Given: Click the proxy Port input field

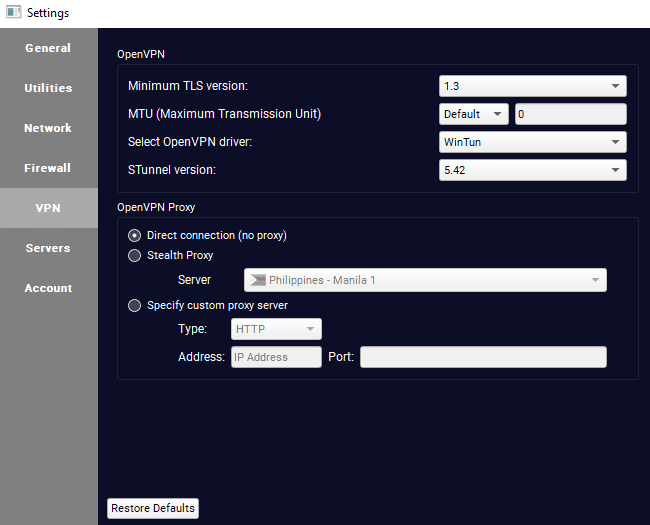Looking at the screenshot, I should [483, 357].
